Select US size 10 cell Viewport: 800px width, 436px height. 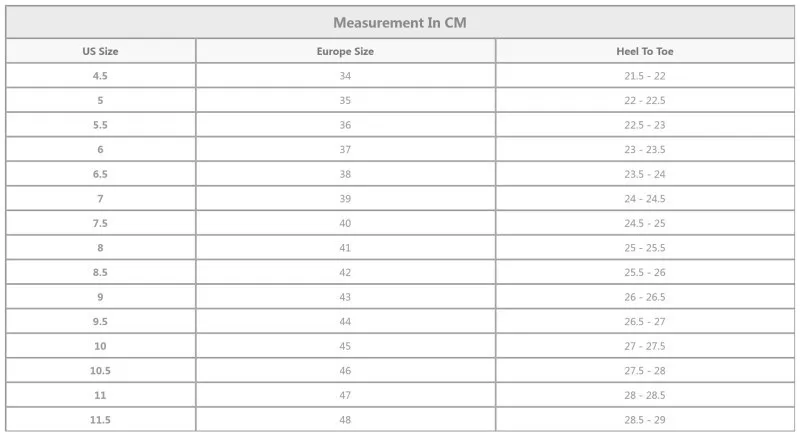(101, 346)
